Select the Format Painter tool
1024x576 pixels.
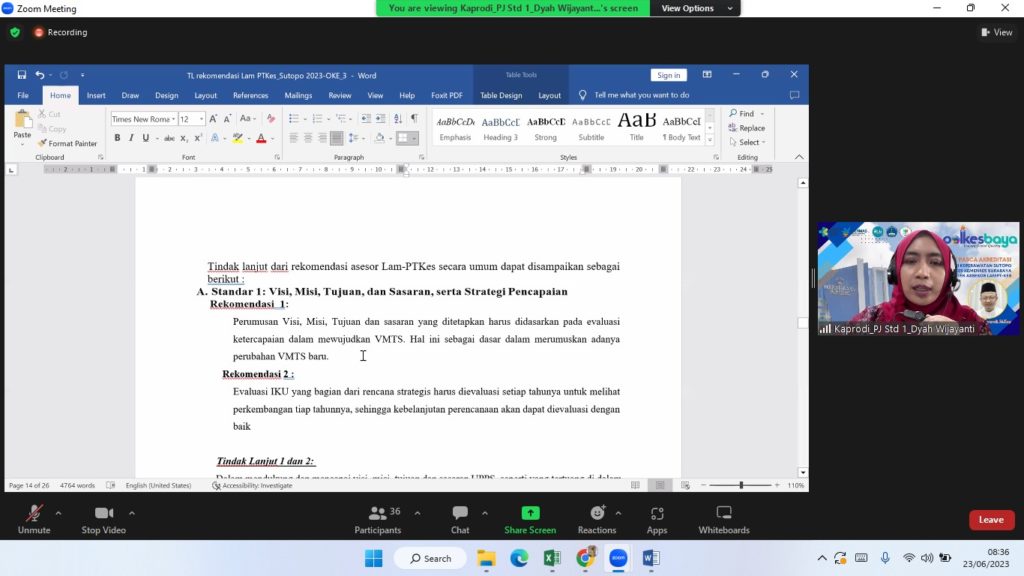click(67, 143)
